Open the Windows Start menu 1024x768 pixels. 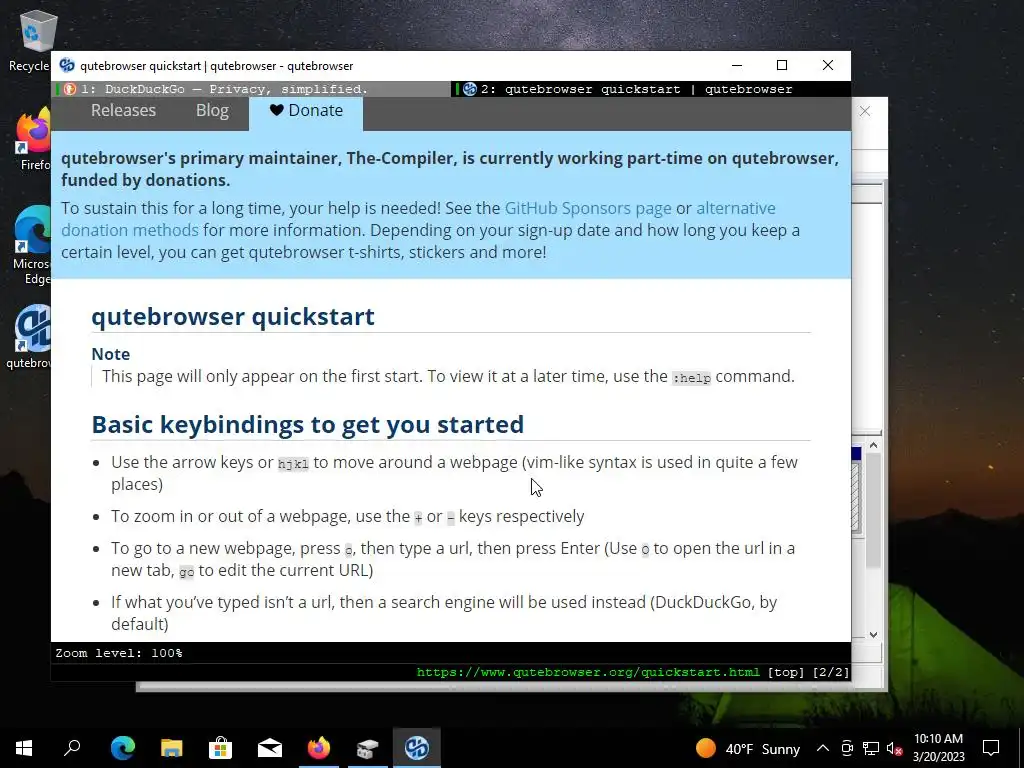[x=24, y=748]
